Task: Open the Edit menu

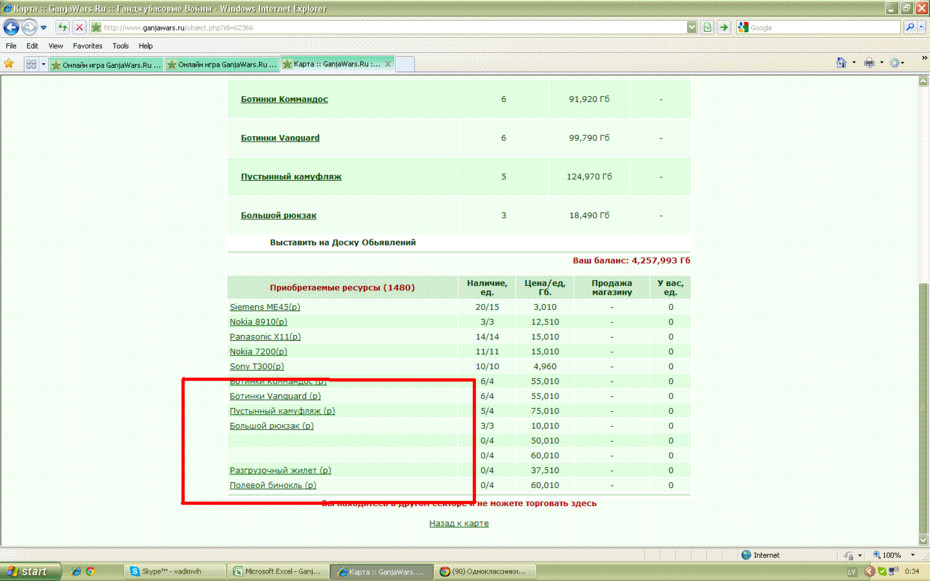Action: pyautogui.click(x=32, y=46)
